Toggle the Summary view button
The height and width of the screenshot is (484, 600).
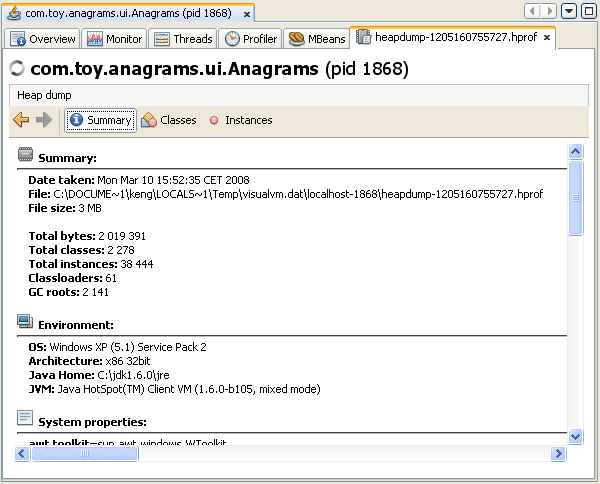pyautogui.click(x=100, y=120)
